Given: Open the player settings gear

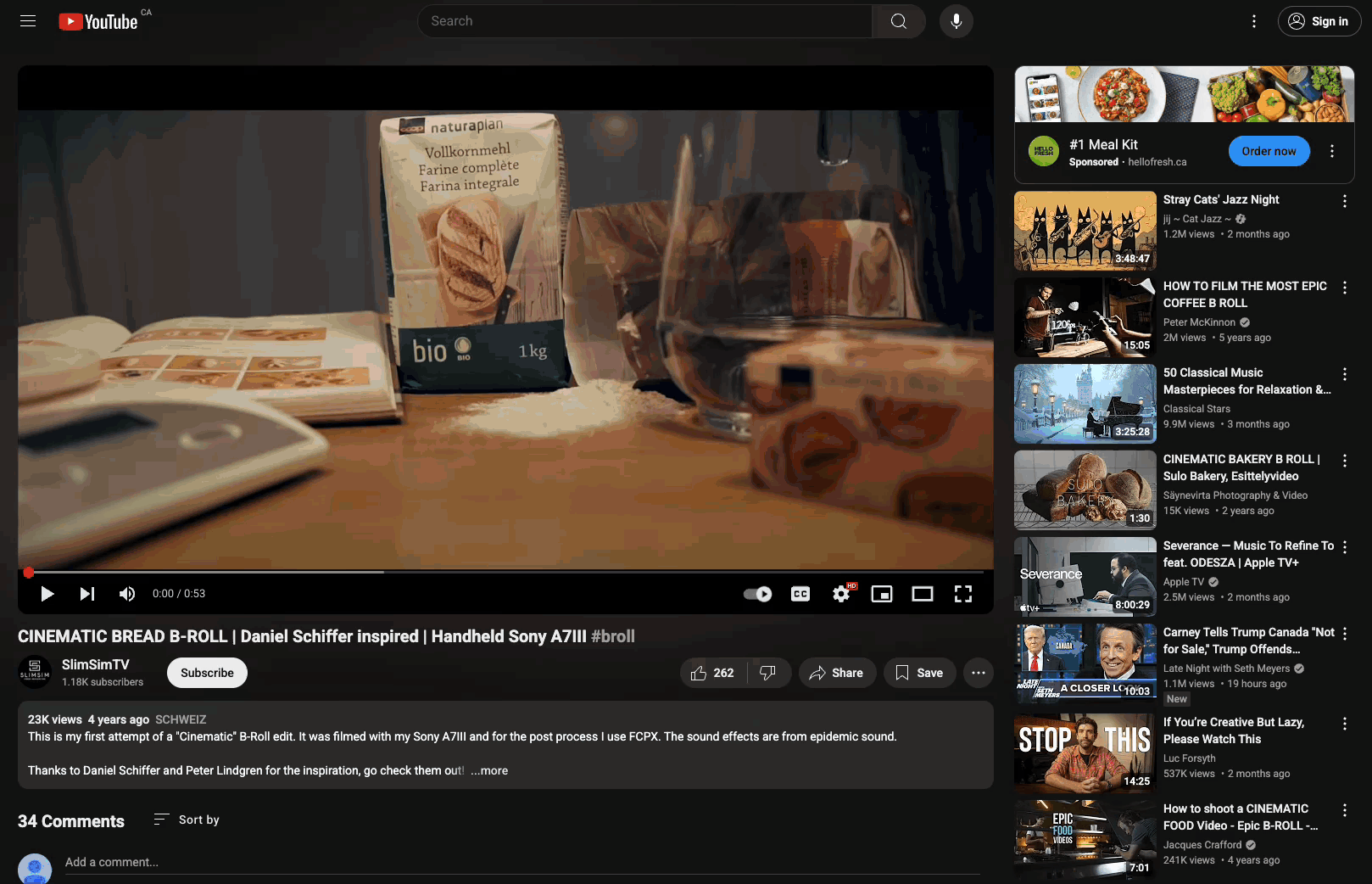Looking at the screenshot, I should point(841,594).
